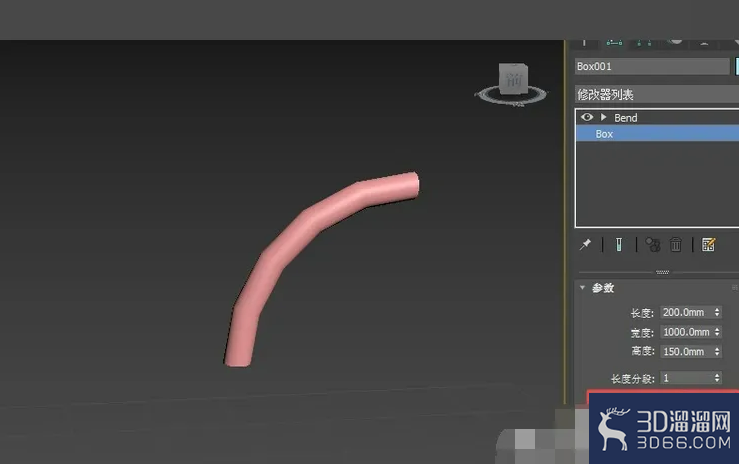This screenshot has width=739, height=464.
Task: Collapse the 参数 rollout
Action: 583,287
